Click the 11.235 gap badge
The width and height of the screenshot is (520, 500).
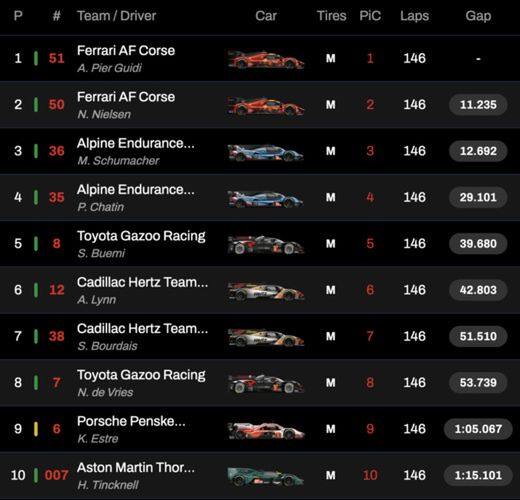point(478,105)
